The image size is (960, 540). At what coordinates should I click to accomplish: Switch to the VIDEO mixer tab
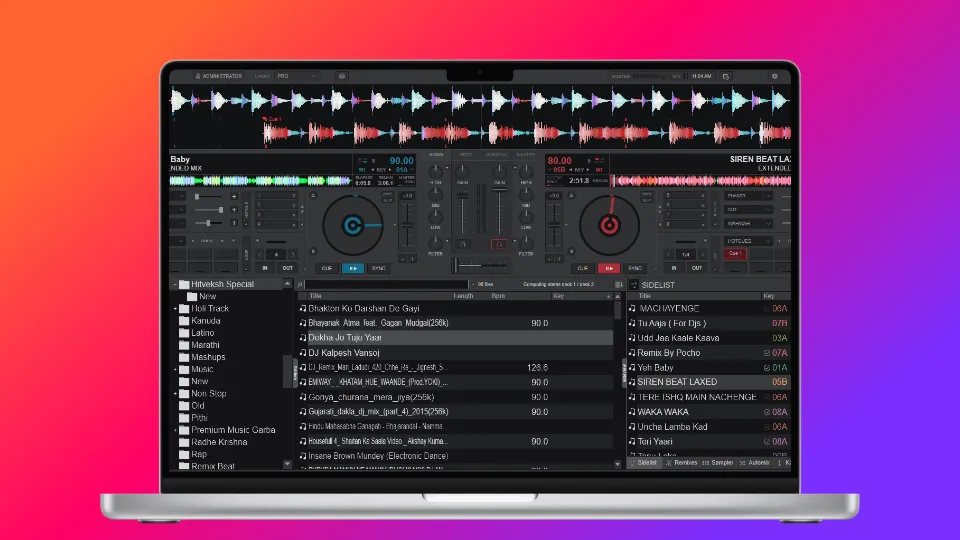tap(465, 155)
